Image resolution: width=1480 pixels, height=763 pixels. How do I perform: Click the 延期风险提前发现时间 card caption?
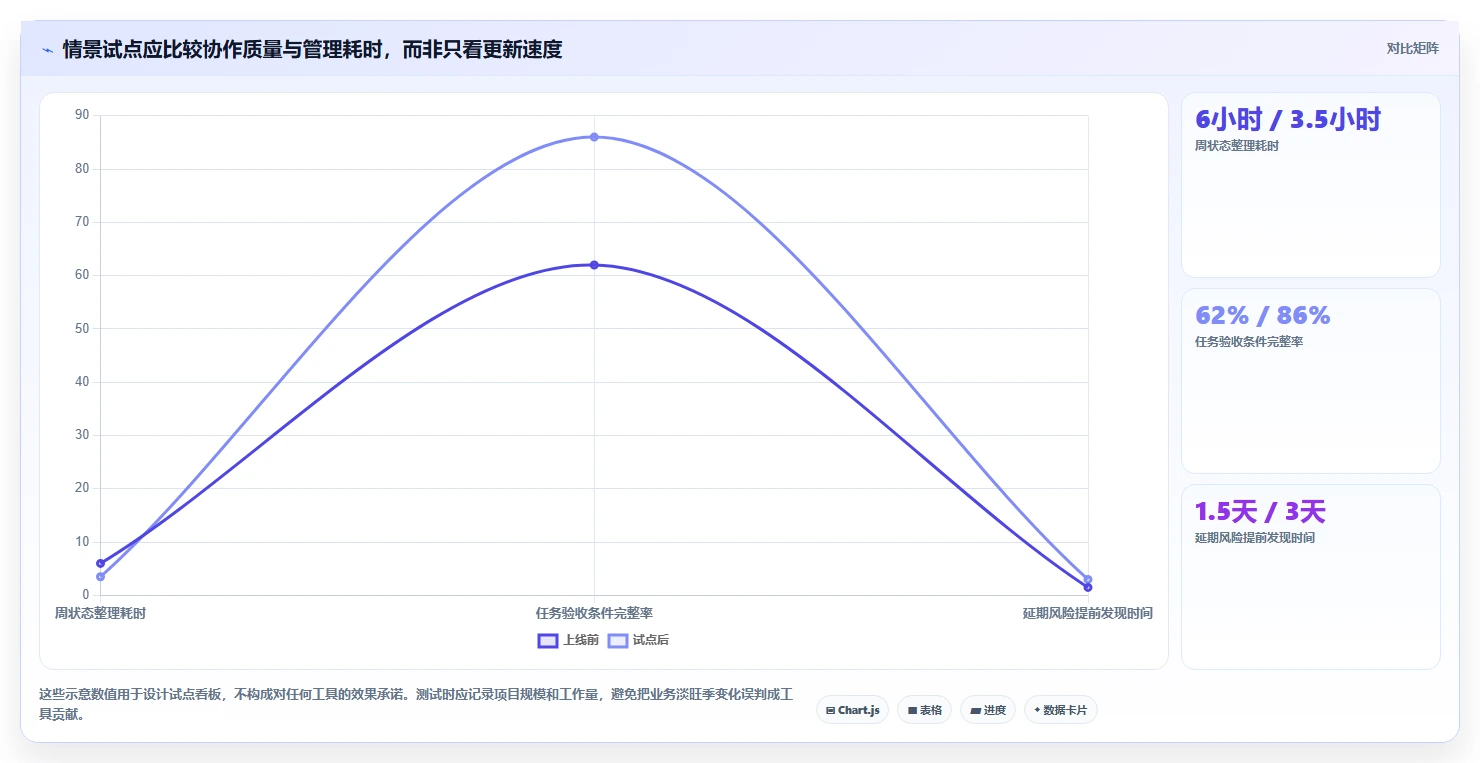click(1255, 538)
